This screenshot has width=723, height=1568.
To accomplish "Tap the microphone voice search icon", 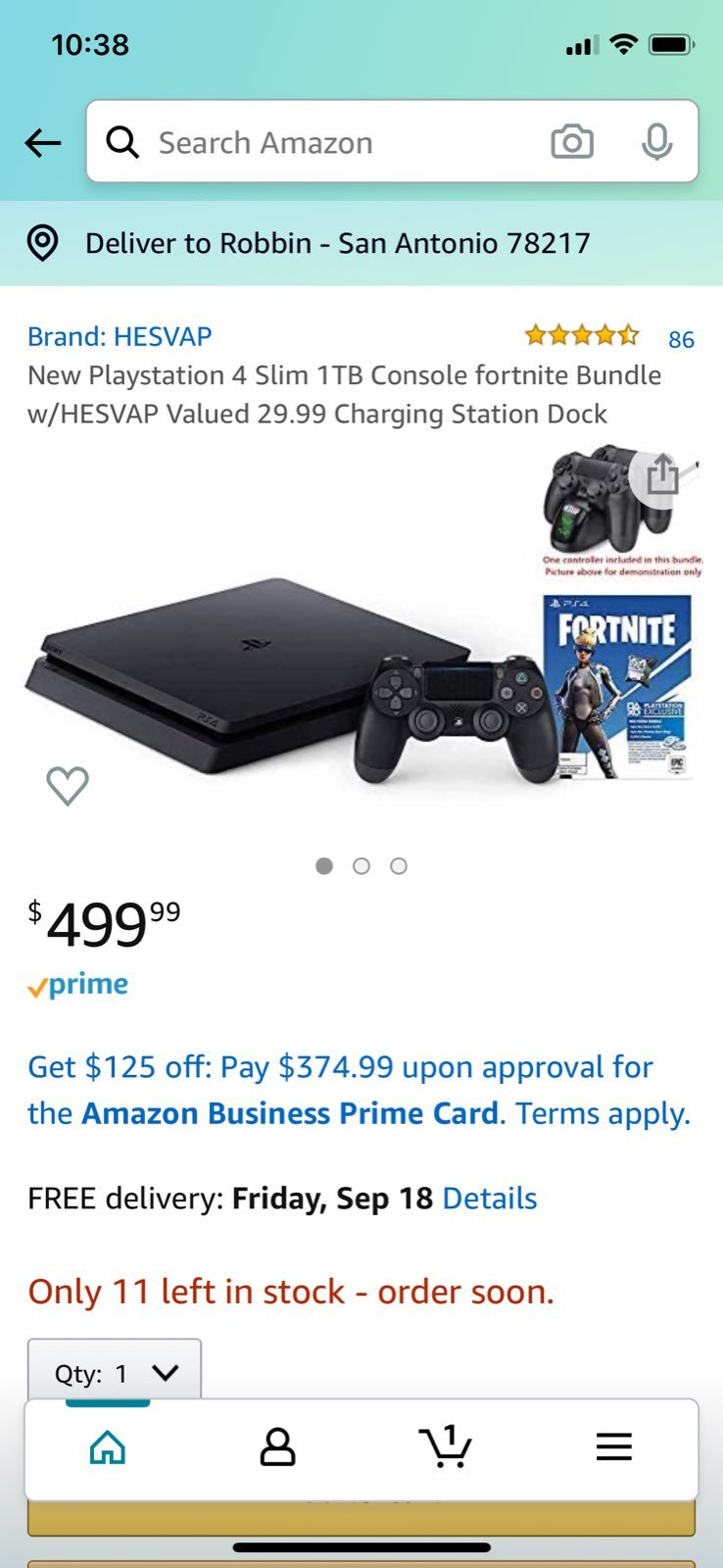I will click(x=657, y=142).
